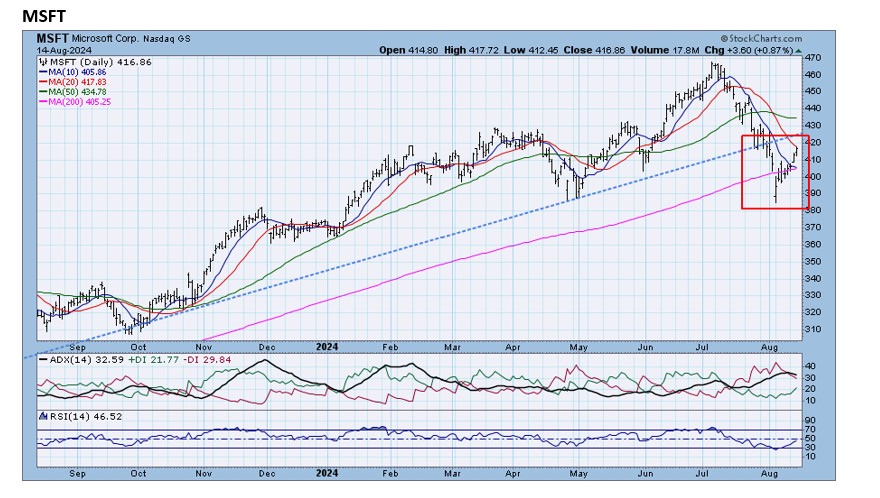Click the green up-arrow beside Chg value

coord(798,51)
